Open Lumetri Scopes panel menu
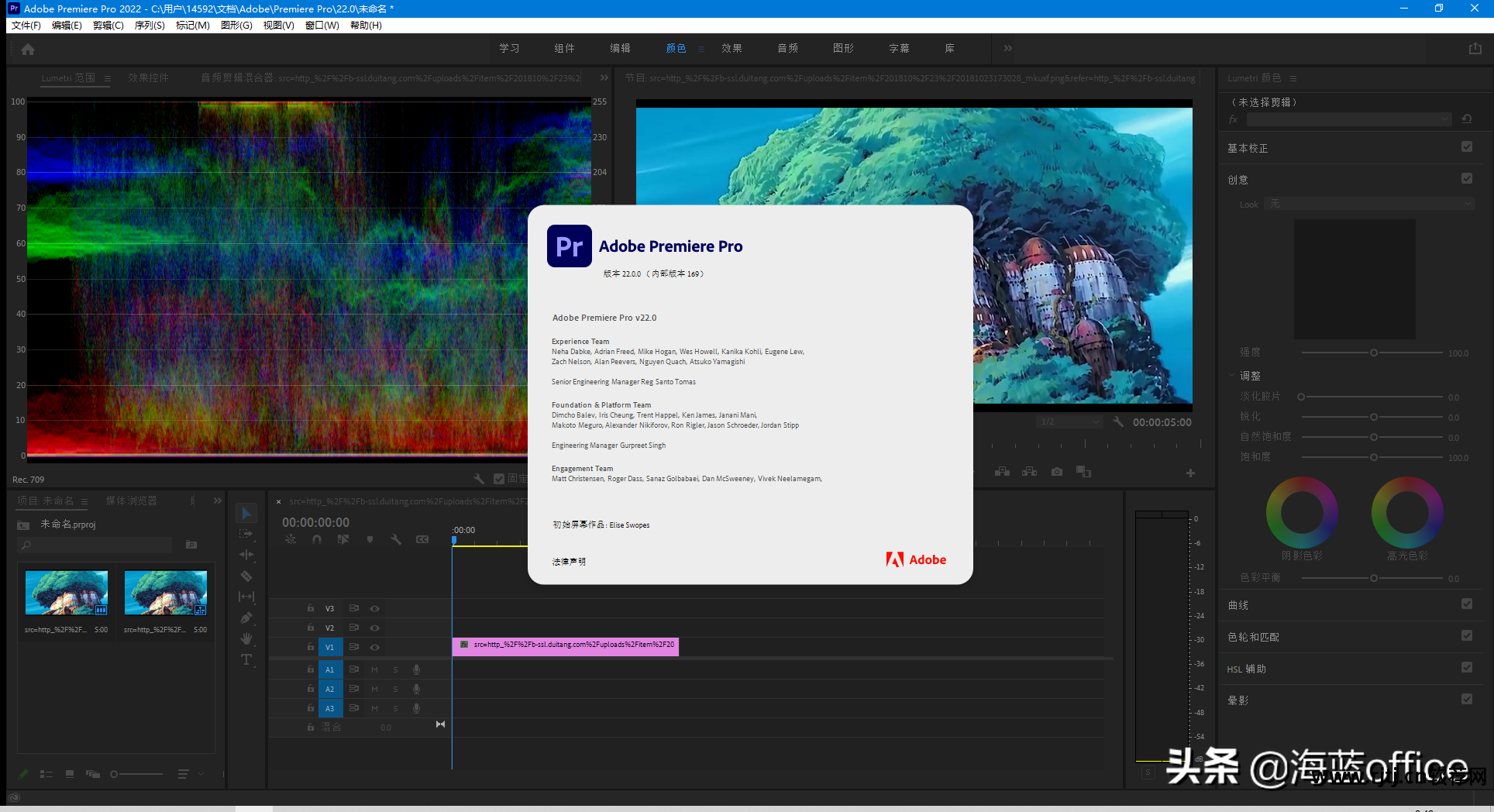Viewport: 1494px width, 812px height. (x=108, y=78)
